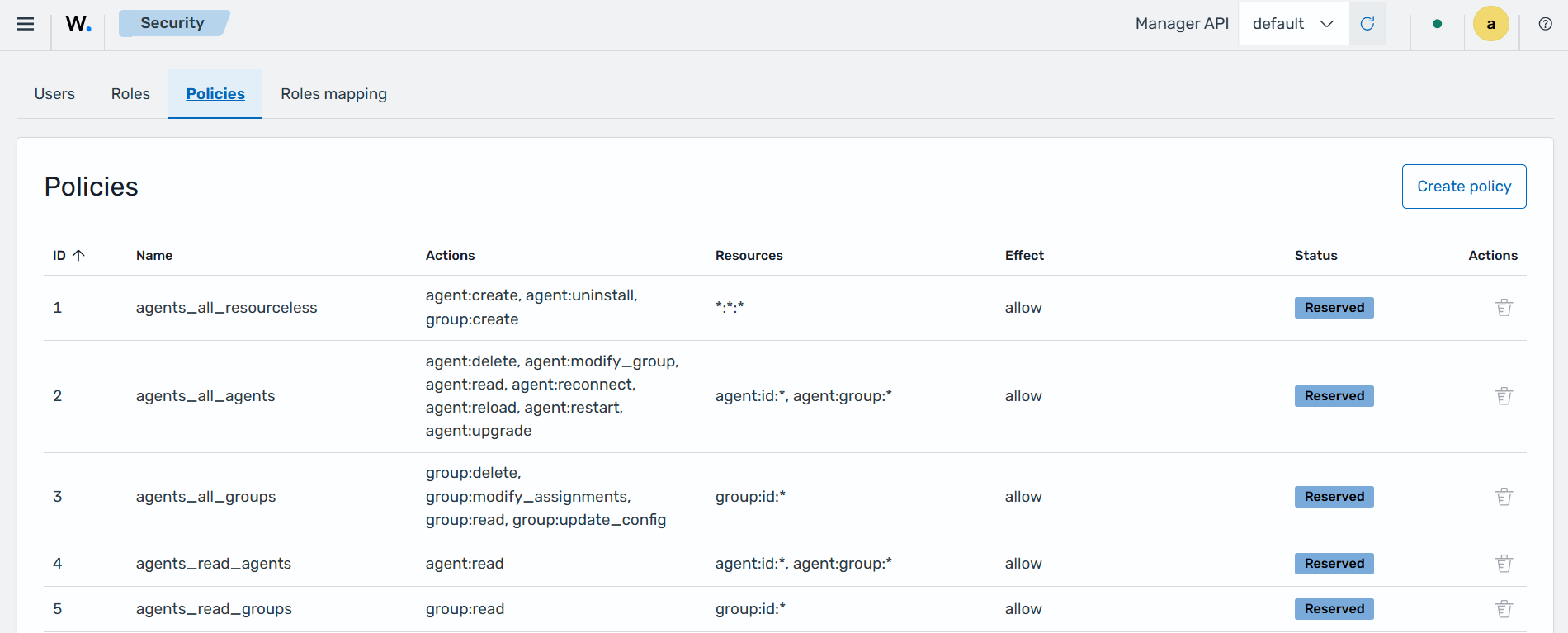Open the Manager API default dropdown
This screenshot has height=633, width=1568.
click(1293, 24)
